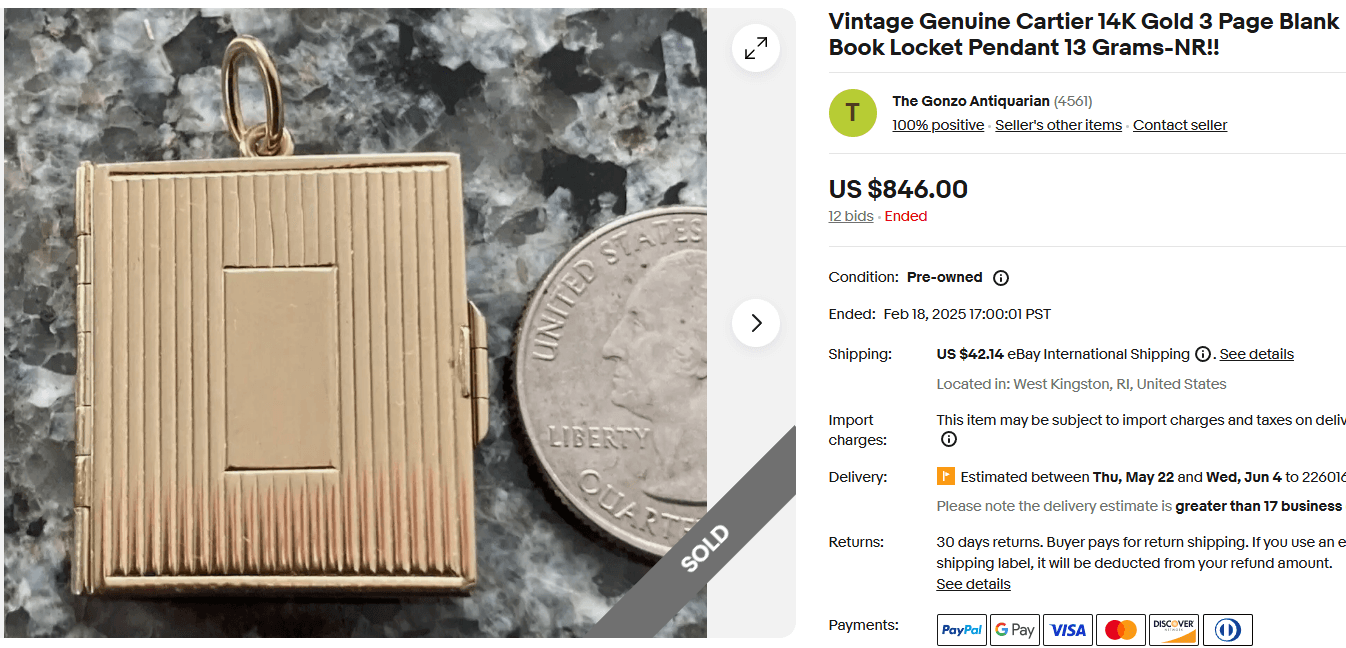The width and height of the screenshot is (1346, 648).
Task: Open the eBay International Shipping info tooltip
Action: (1202, 353)
